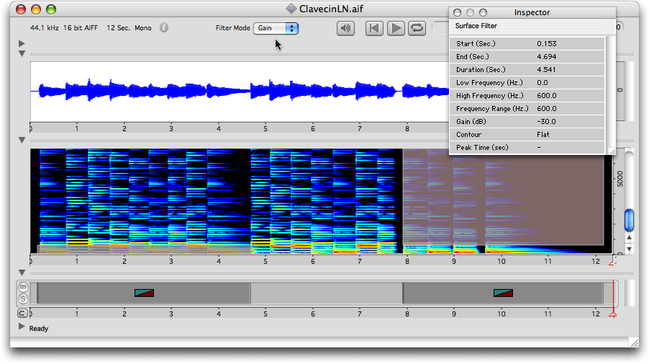This screenshot has height=364, width=649.
Task: Select the High Frequency value 600.0
Action: click(546, 96)
